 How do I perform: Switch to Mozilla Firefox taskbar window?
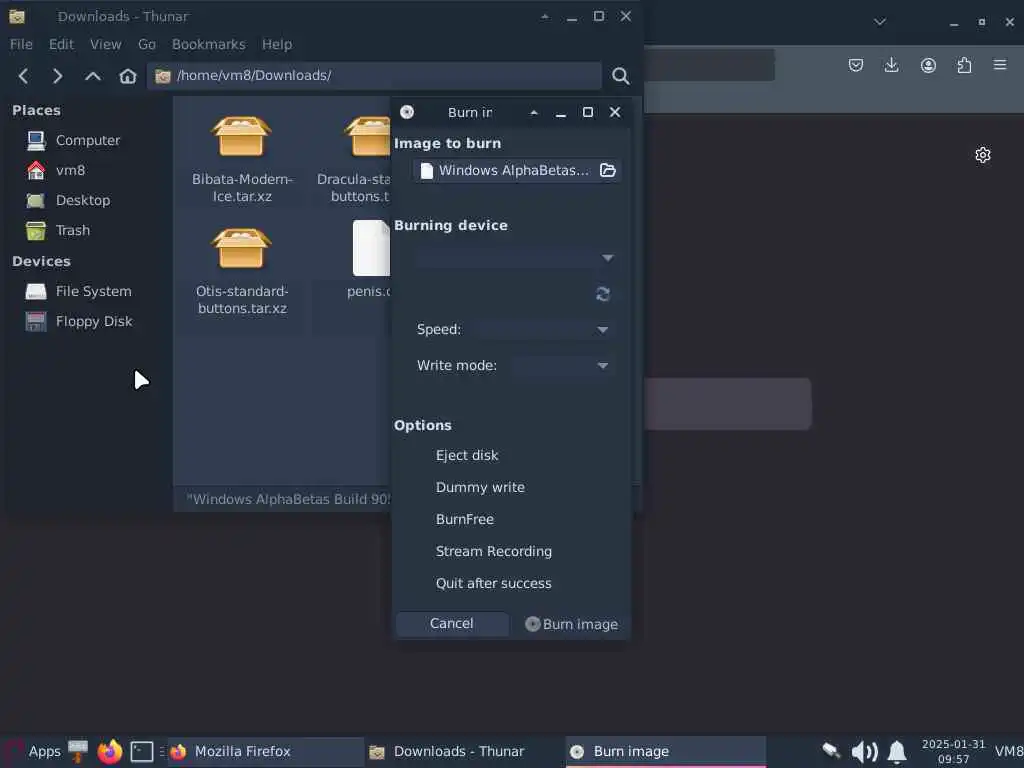[265, 752]
